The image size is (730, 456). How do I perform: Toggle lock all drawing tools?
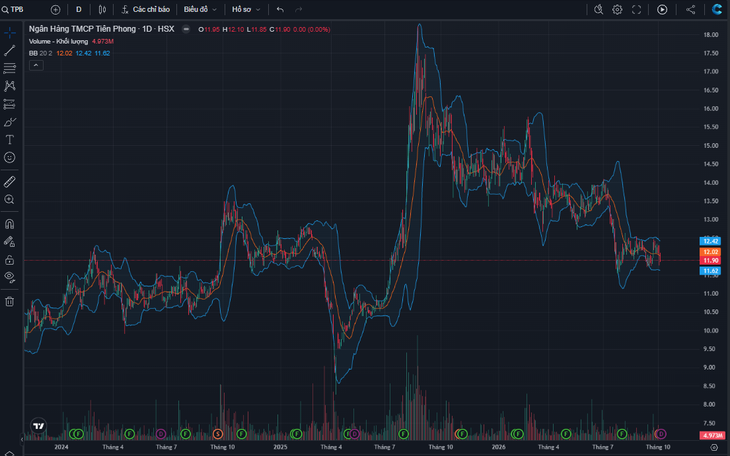pos(9,259)
